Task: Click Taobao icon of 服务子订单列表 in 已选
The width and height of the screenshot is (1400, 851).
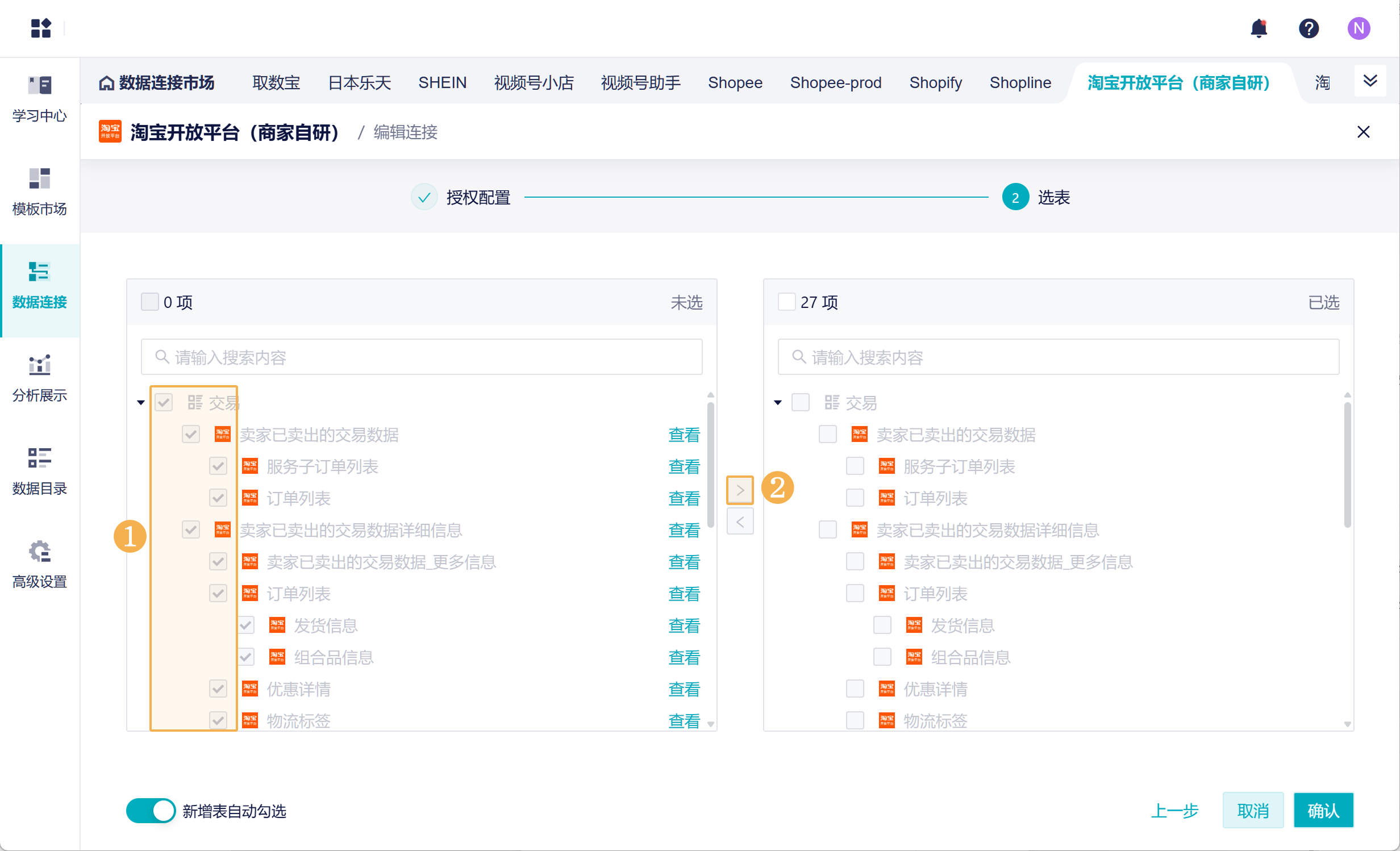Action: pyautogui.click(x=886, y=466)
